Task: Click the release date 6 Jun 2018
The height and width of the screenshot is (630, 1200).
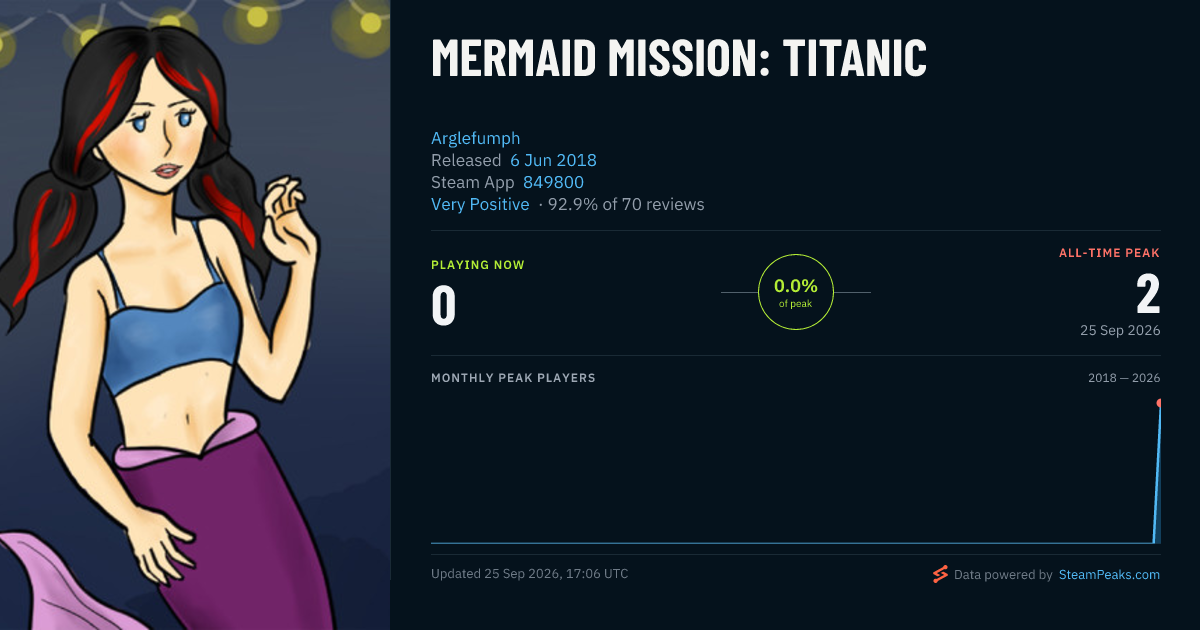Action: 553,160
